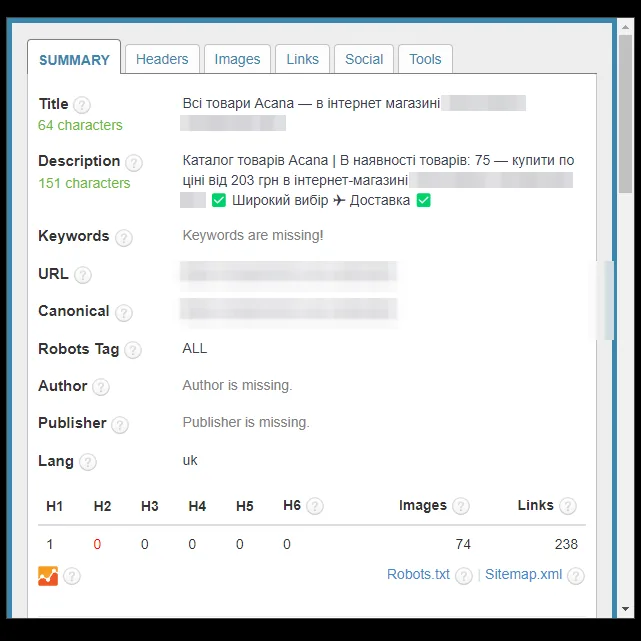Click the red H2 count '0'
This screenshot has height=641, width=641.
[x=97, y=544]
